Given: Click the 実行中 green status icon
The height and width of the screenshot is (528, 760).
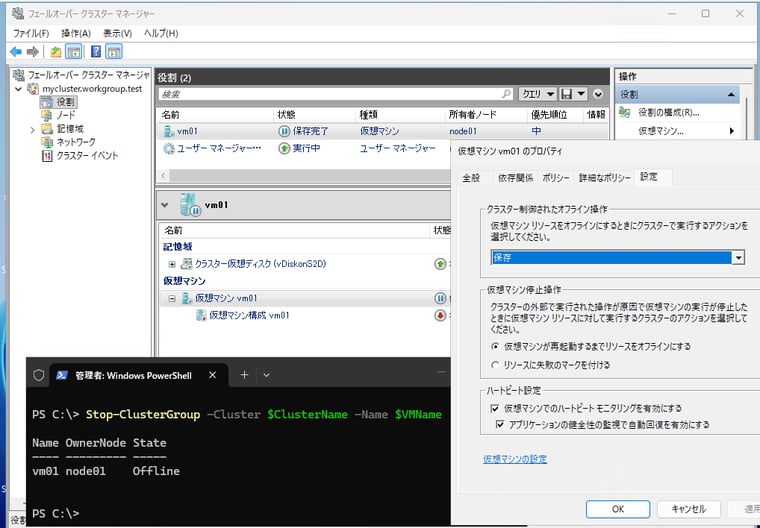Looking at the screenshot, I should 284,148.
